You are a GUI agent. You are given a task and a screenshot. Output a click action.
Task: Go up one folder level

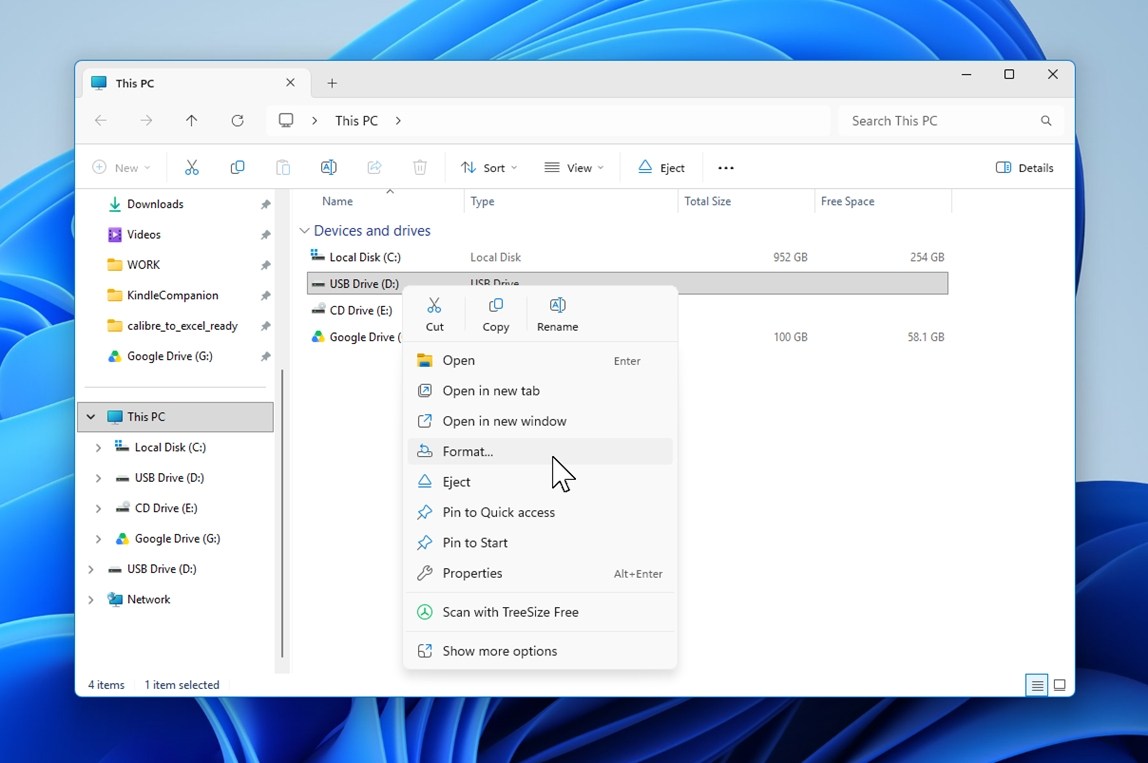coord(192,121)
